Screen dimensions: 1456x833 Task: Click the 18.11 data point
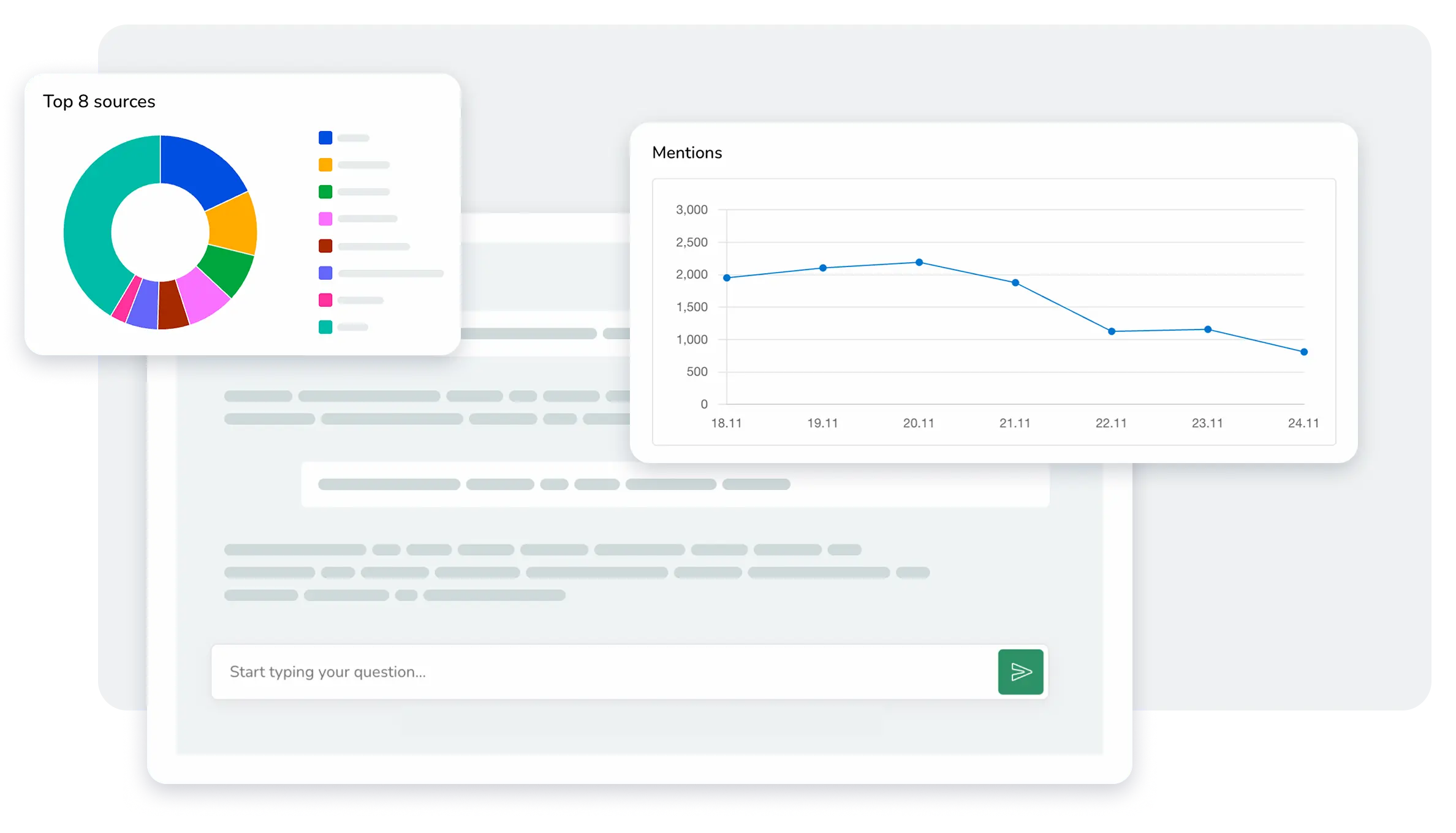click(x=727, y=277)
